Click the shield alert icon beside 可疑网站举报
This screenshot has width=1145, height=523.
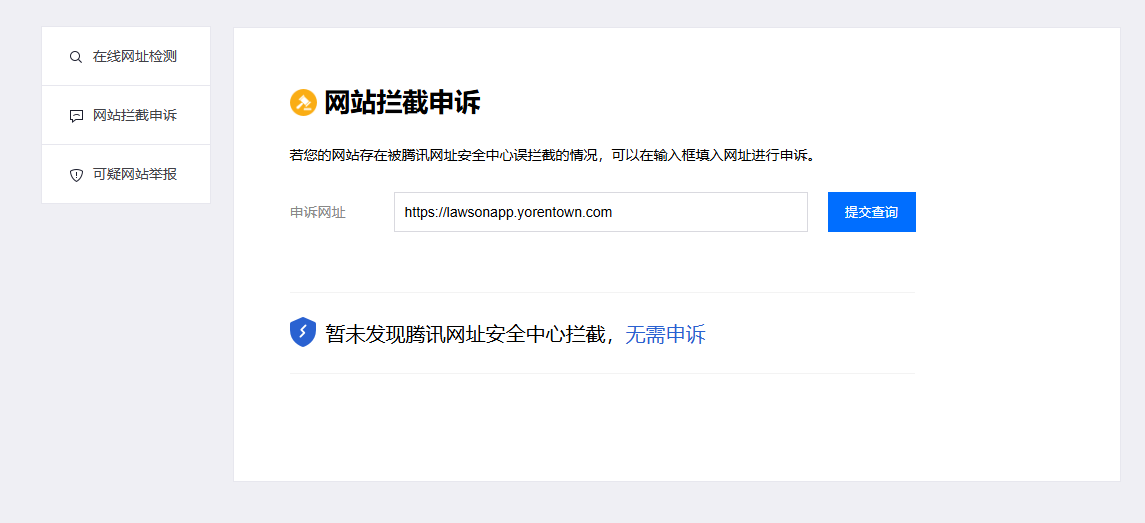76,175
